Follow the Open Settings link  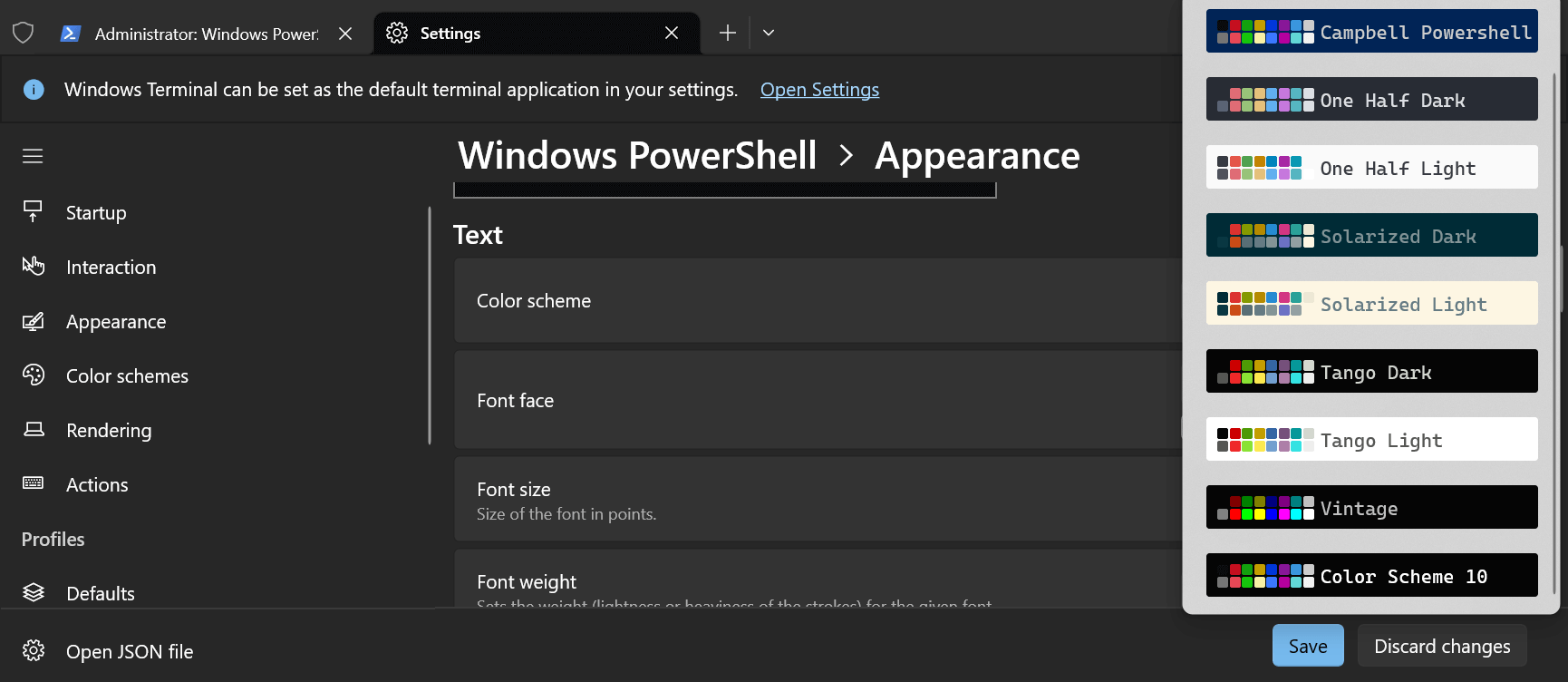coord(819,90)
